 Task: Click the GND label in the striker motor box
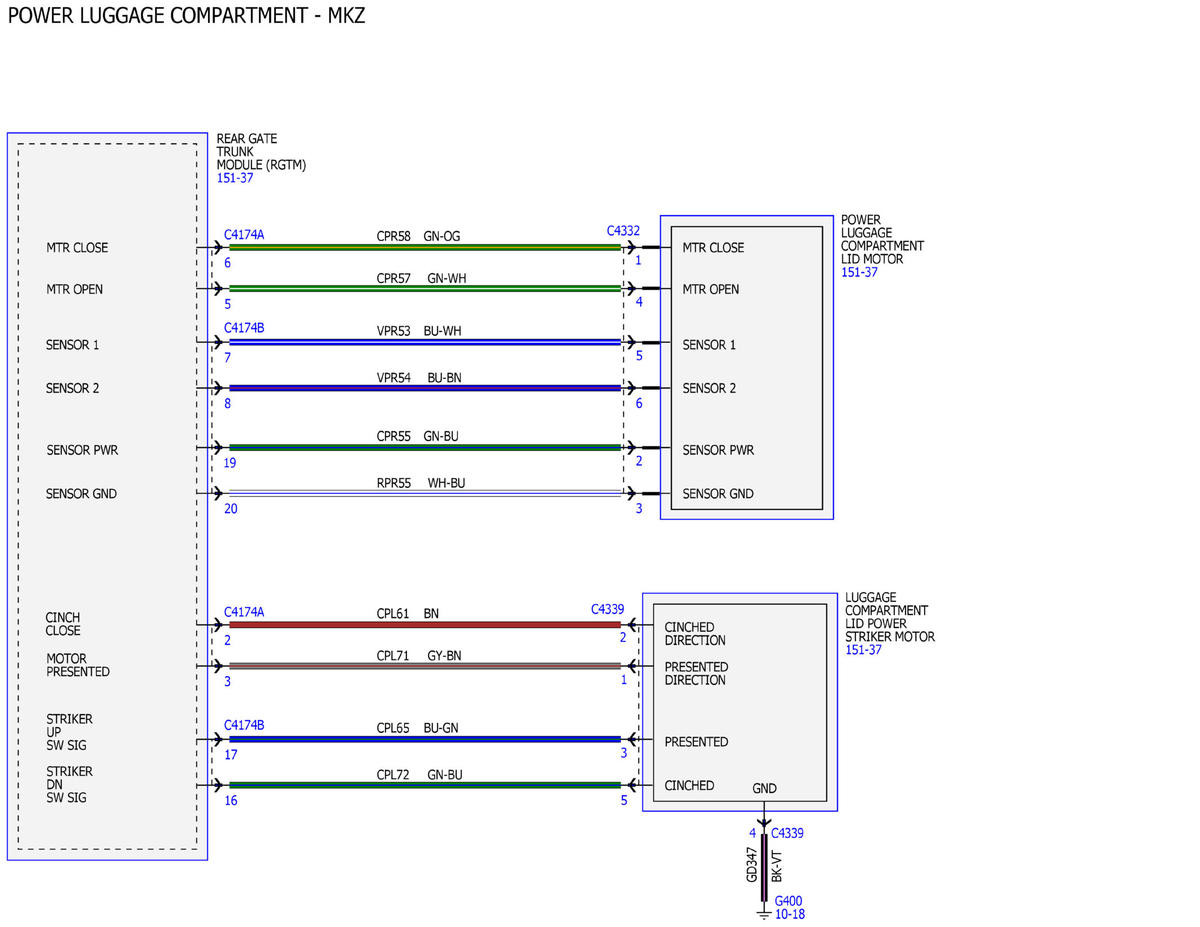(x=764, y=789)
